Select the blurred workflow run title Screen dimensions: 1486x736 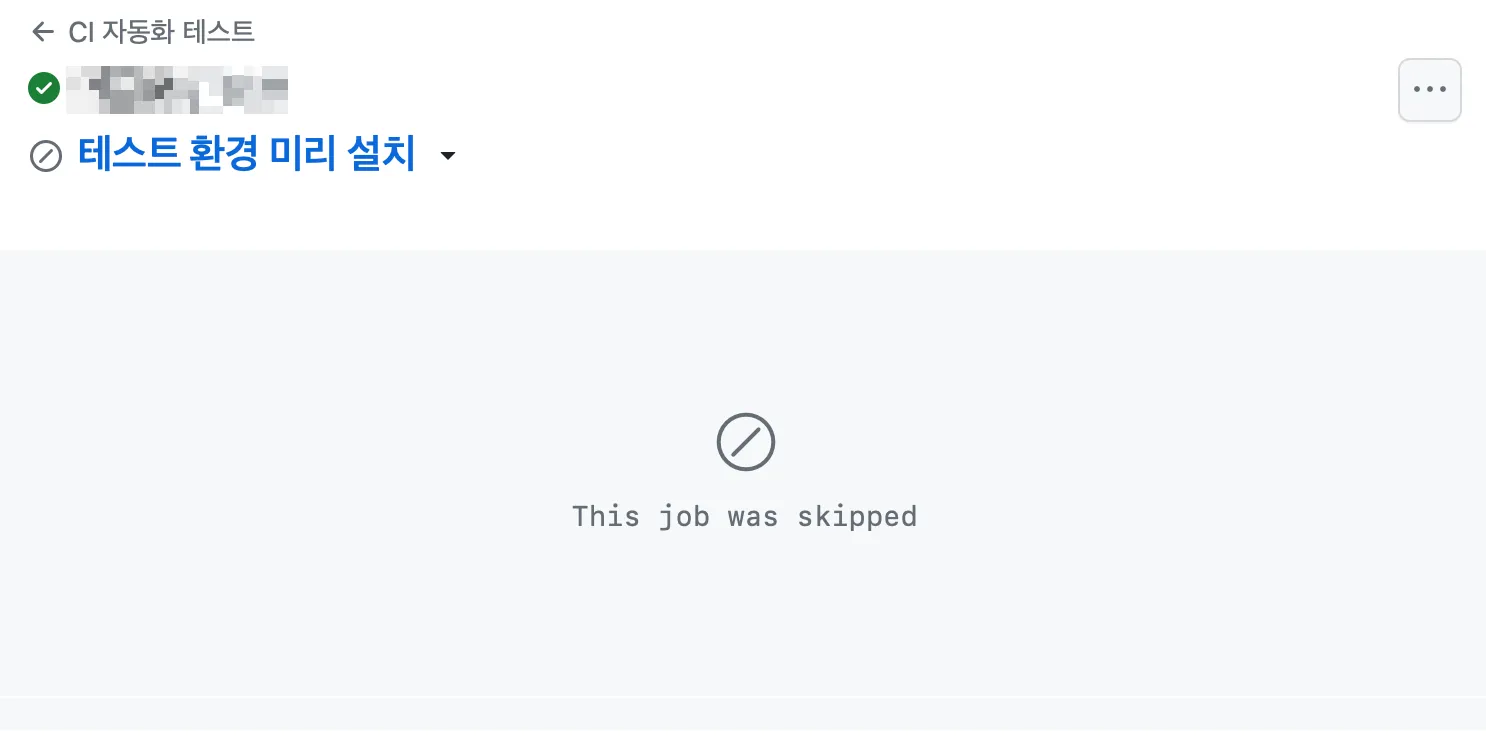[177, 89]
